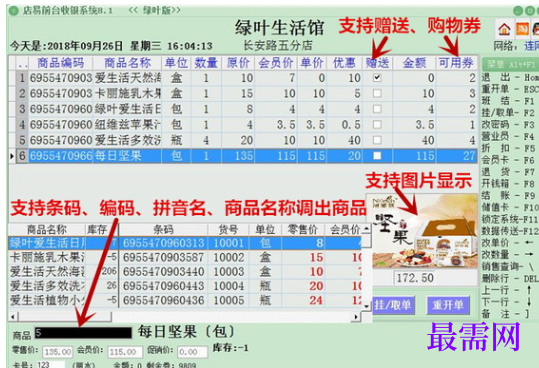Select product barcode 6955470960443

click(163, 286)
